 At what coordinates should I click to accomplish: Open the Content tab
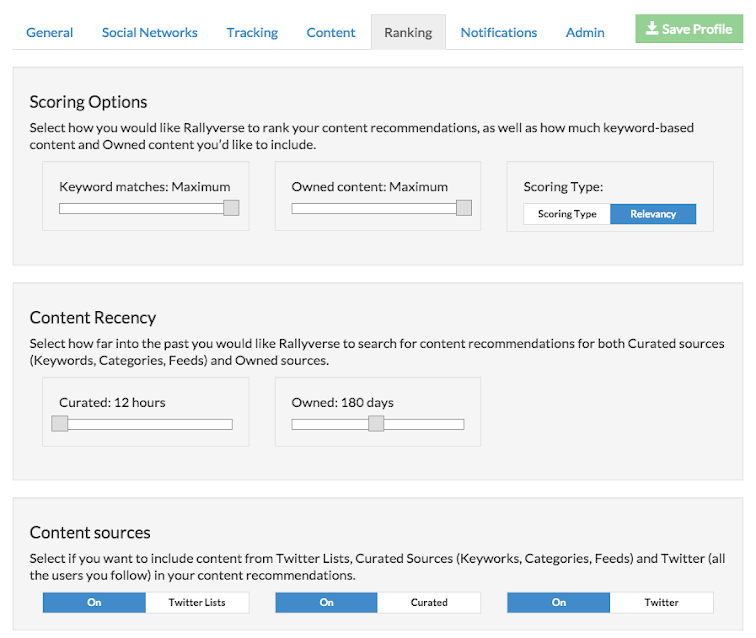click(x=331, y=32)
